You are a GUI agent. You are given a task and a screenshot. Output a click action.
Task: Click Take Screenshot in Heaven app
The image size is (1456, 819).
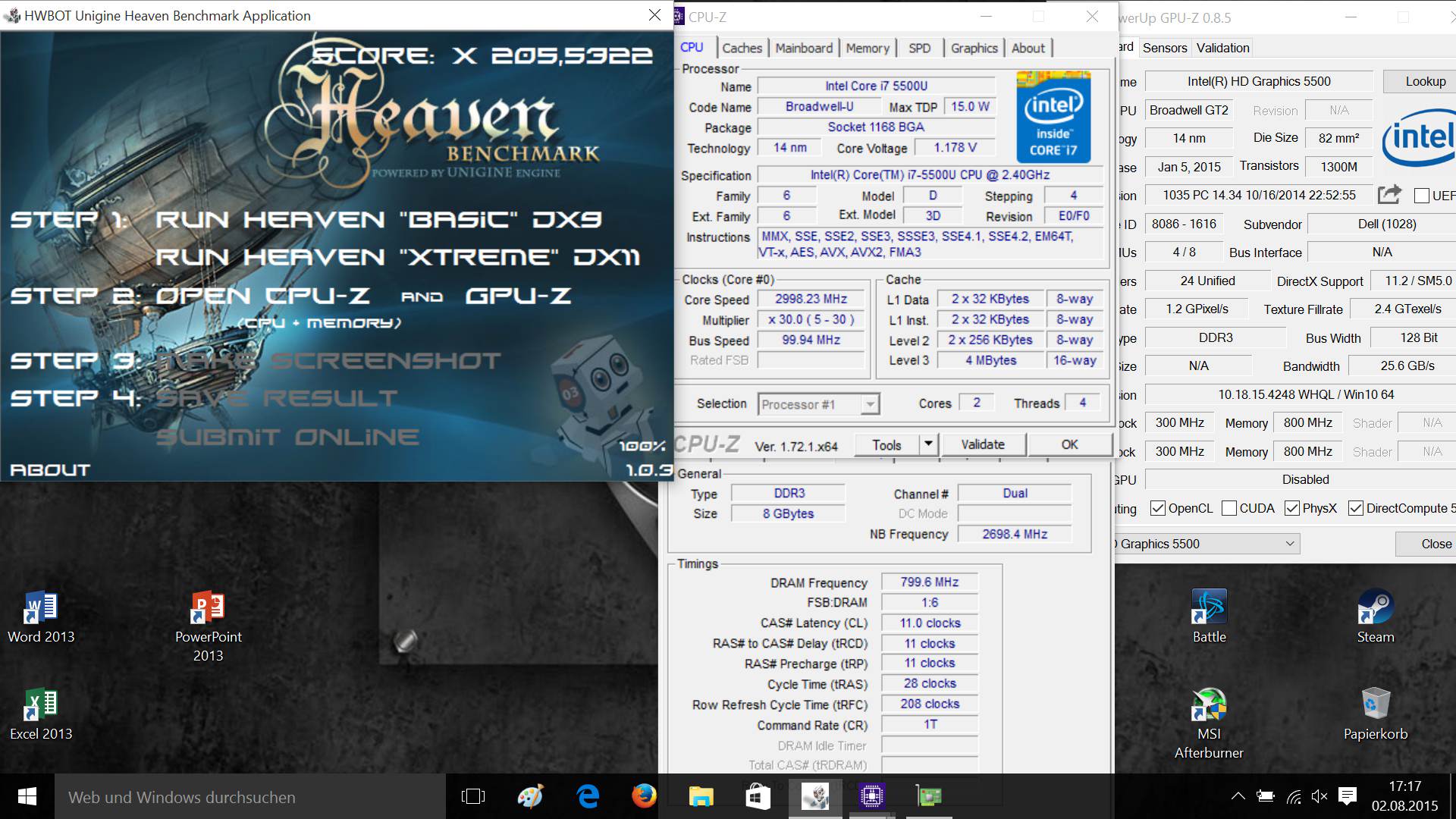[x=328, y=361]
